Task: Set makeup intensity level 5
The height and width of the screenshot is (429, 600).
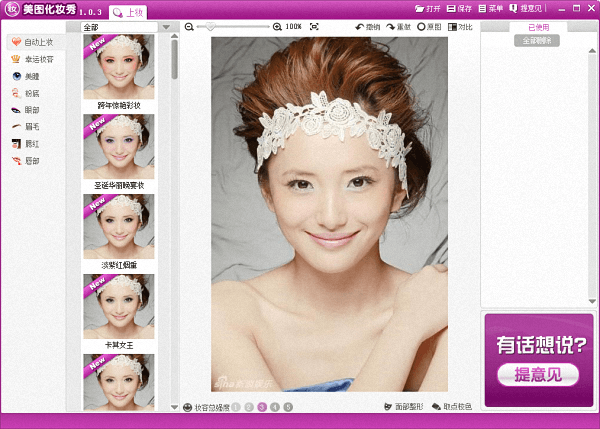Action: tap(288, 408)
